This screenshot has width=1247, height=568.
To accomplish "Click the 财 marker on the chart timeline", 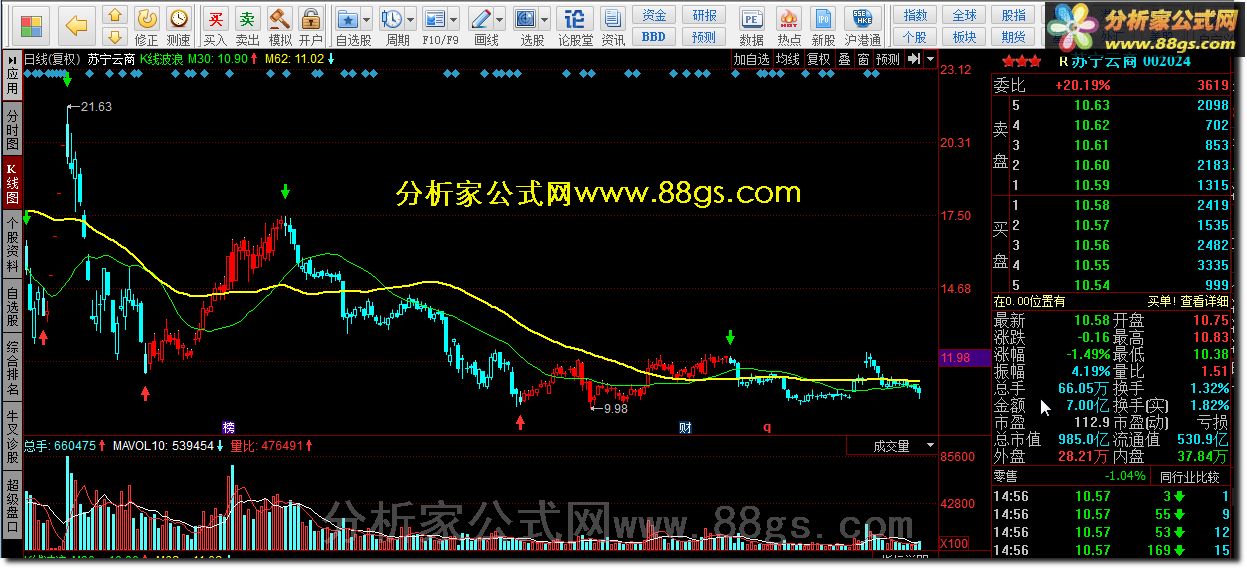I will coord(685,427).
